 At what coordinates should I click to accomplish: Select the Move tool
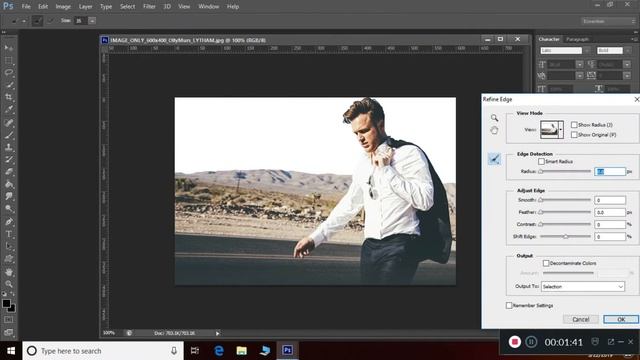[x=9, y=48]
